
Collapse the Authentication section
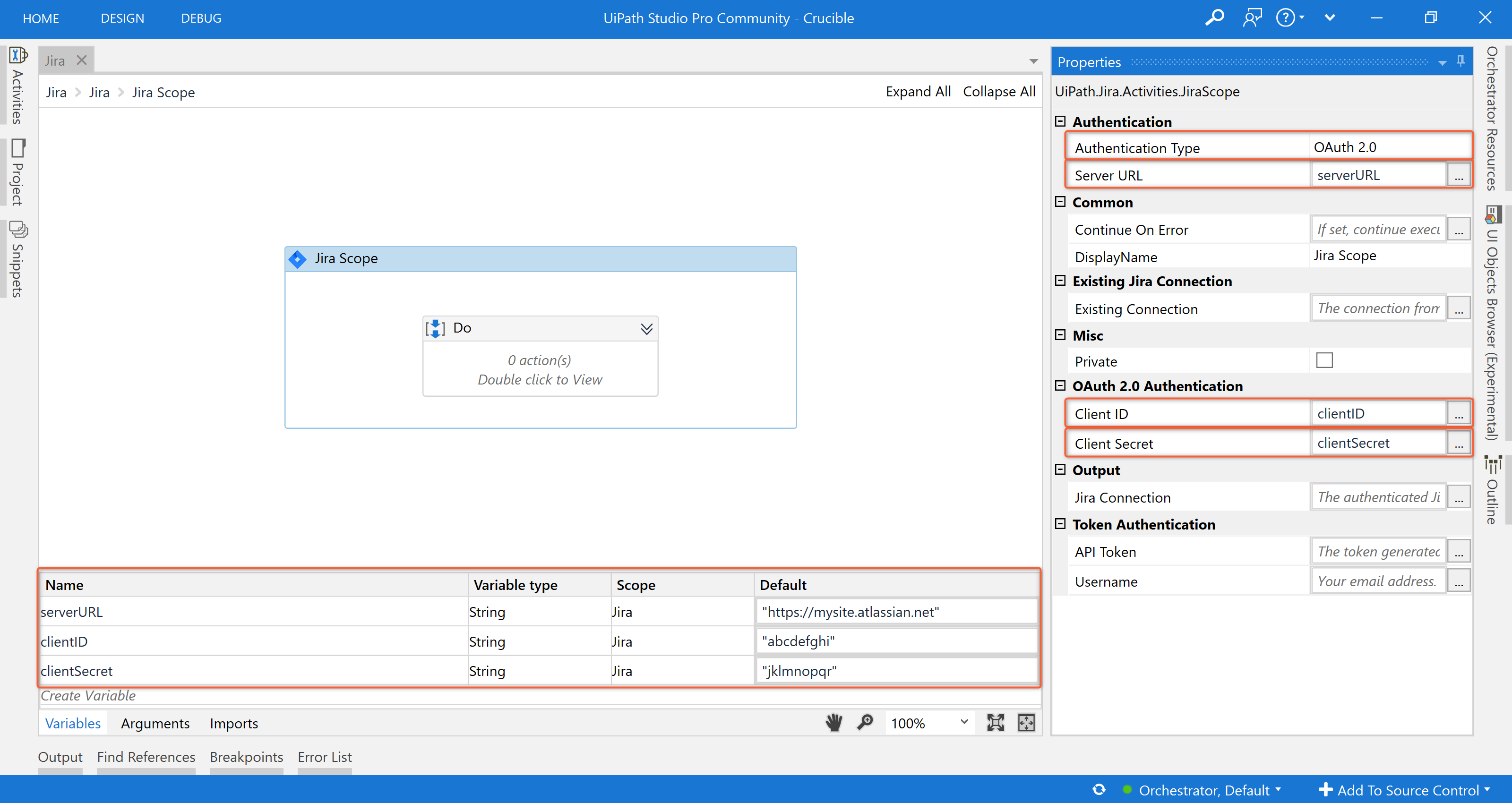point(1060,121)
